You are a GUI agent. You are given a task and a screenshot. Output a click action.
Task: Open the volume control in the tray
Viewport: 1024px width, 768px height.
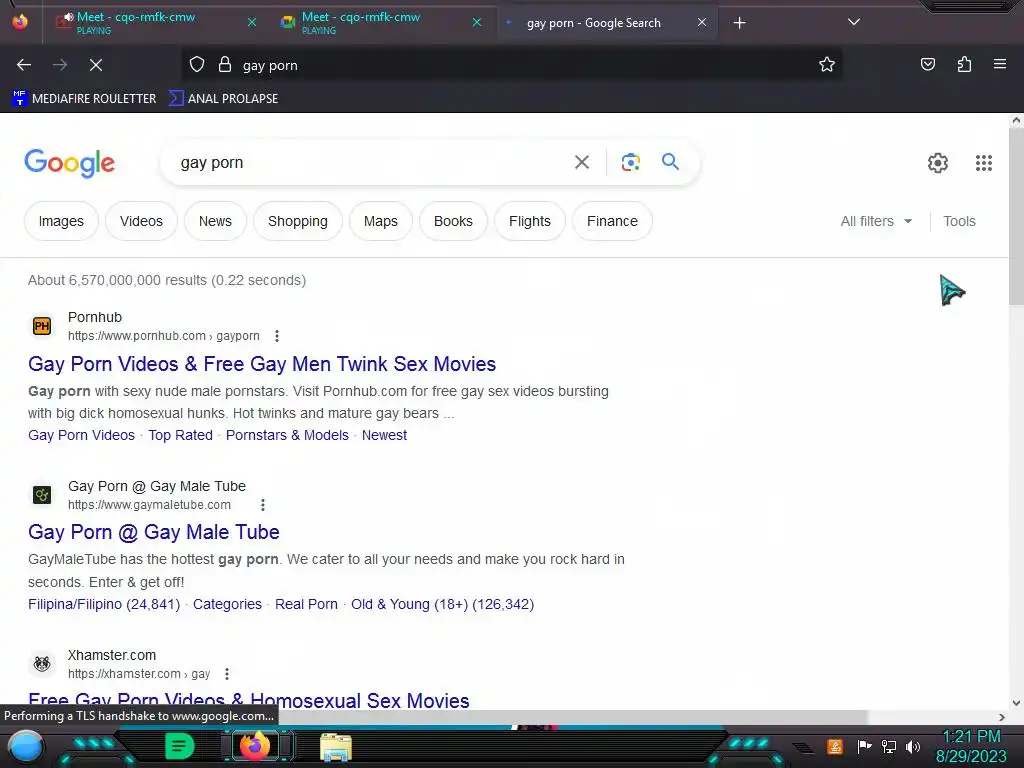pos(913,746)
